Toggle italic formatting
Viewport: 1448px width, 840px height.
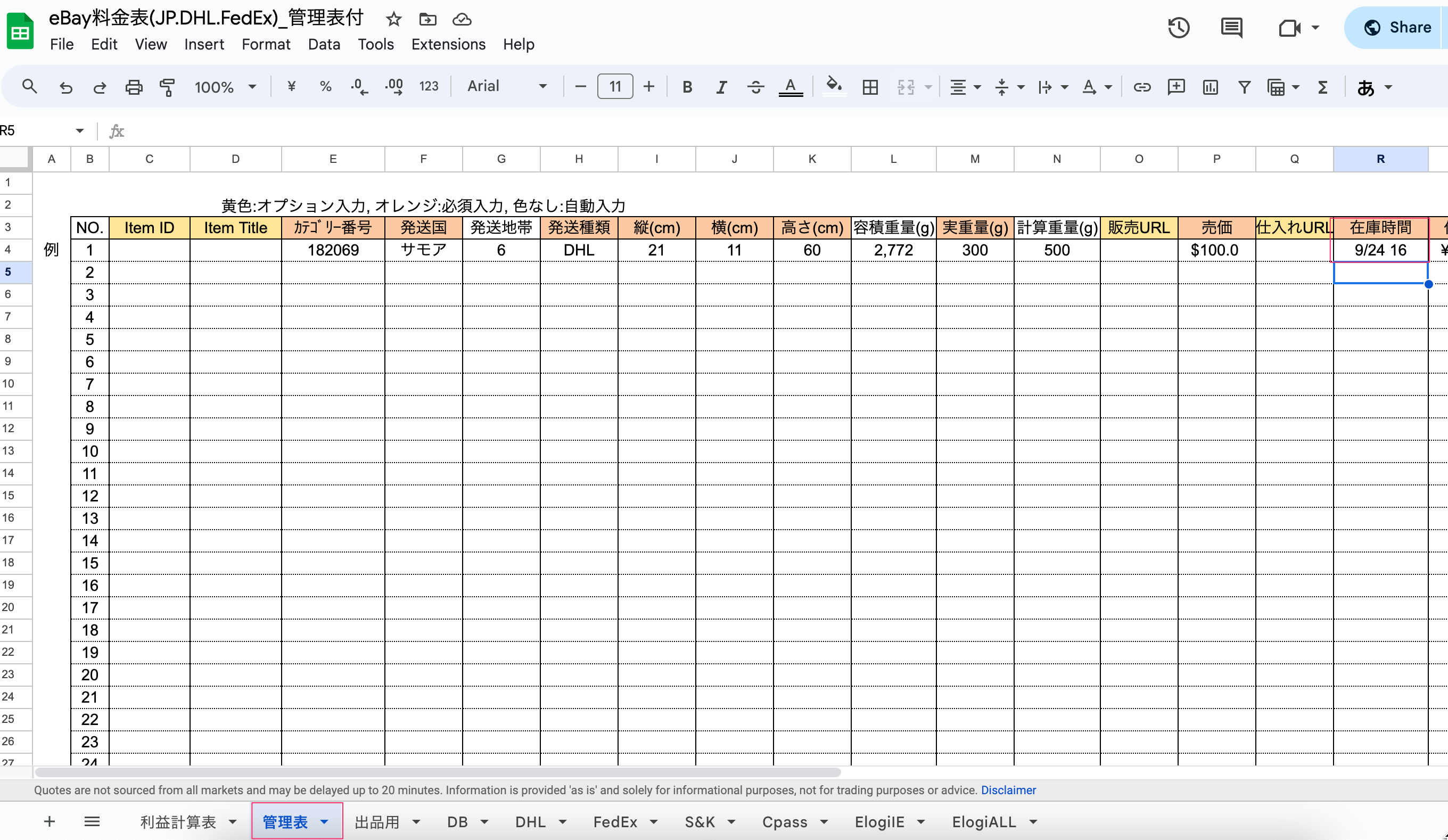(x=721, y=87)
